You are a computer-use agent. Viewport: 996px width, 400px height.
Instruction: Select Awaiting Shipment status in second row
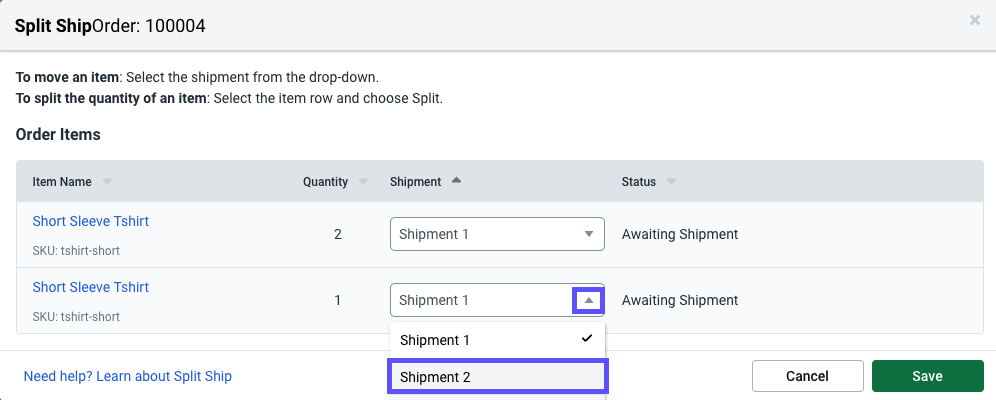(680, 300)
